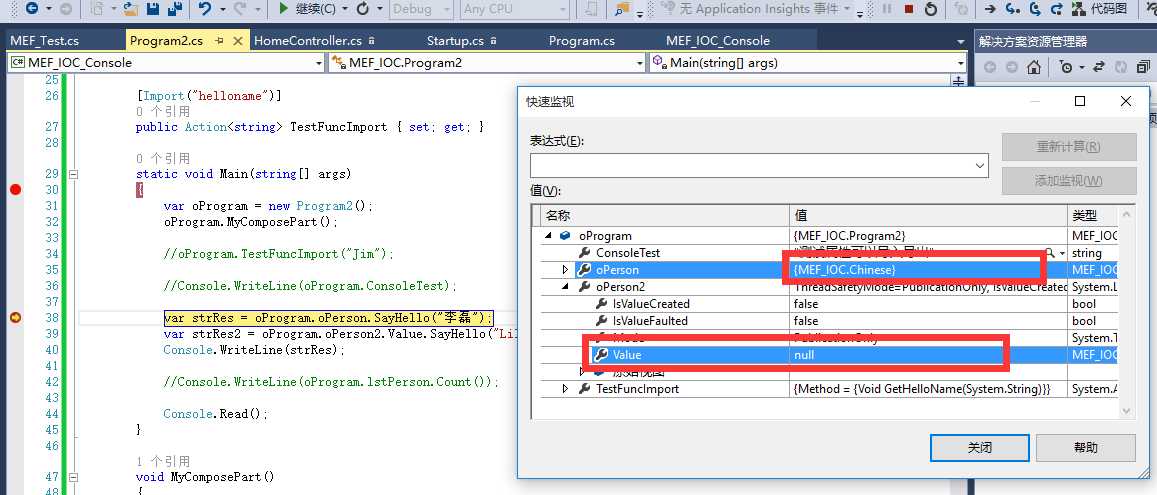Click the Sync with Active Document icon

point(1099,67)
